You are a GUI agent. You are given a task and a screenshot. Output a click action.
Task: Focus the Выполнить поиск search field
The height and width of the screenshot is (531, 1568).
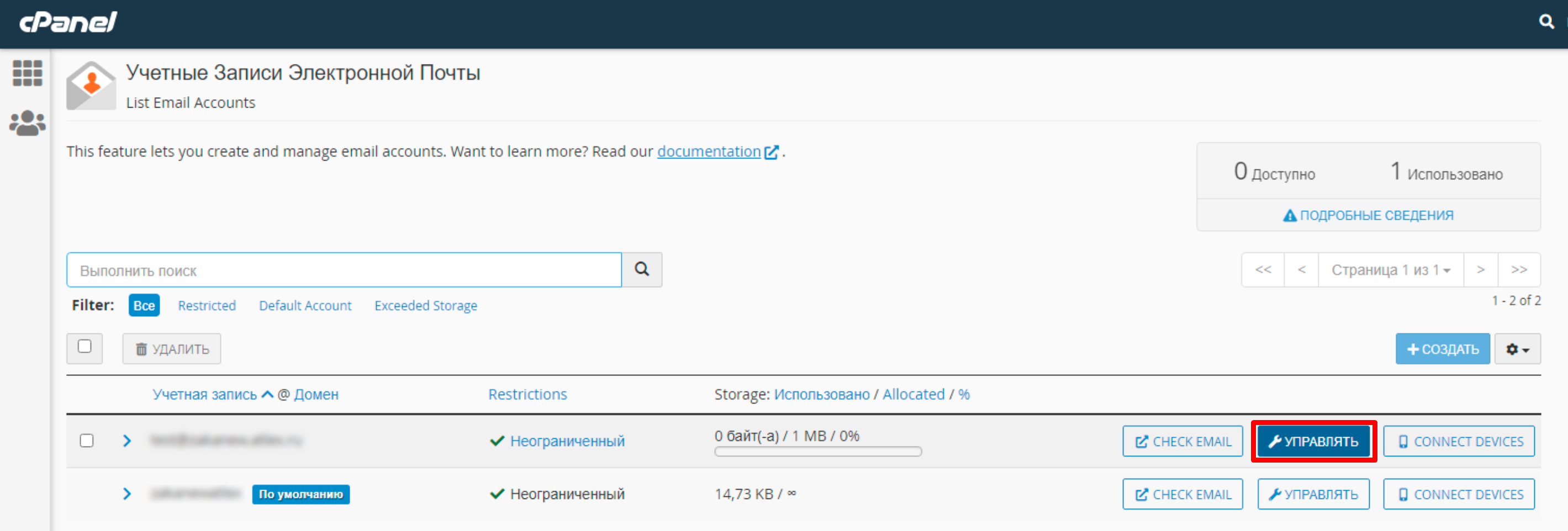tap(344, 270)
